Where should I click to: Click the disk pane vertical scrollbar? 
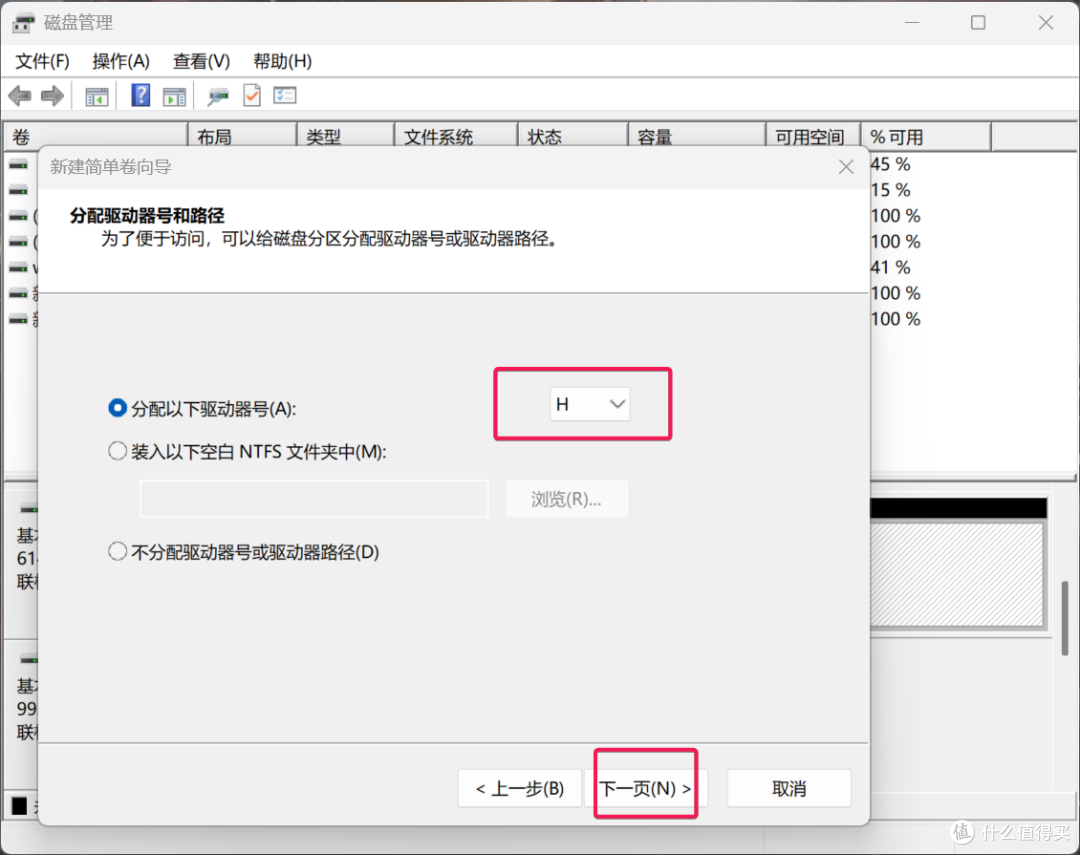1065,617
